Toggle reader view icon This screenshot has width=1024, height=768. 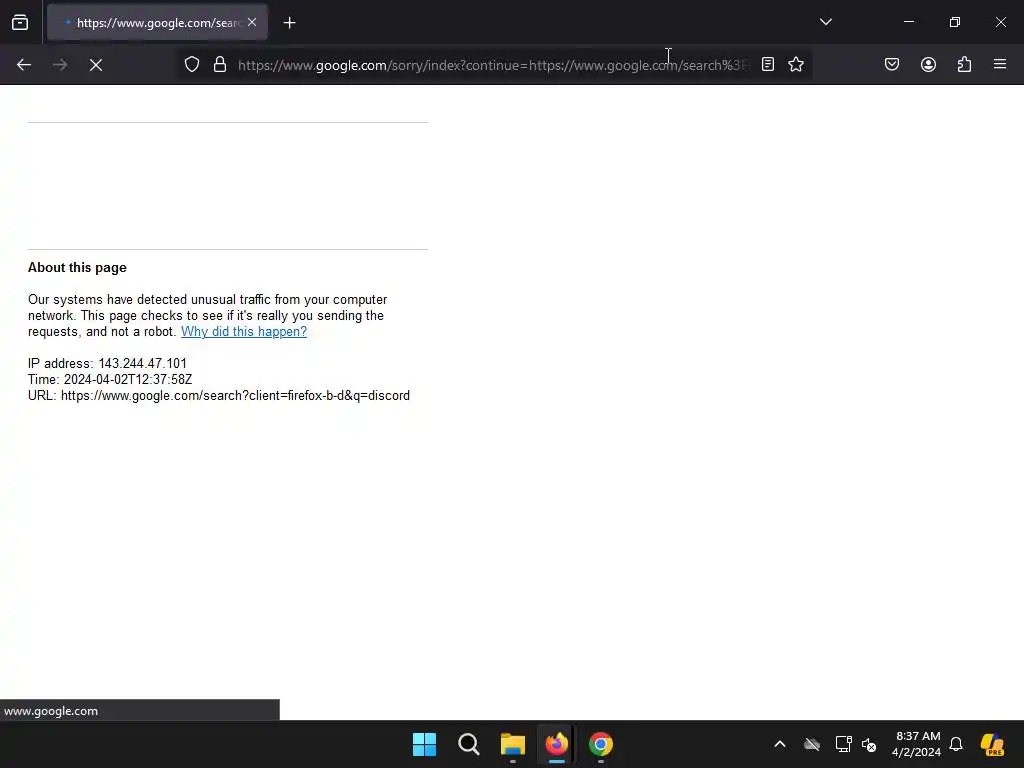[768, 65]
